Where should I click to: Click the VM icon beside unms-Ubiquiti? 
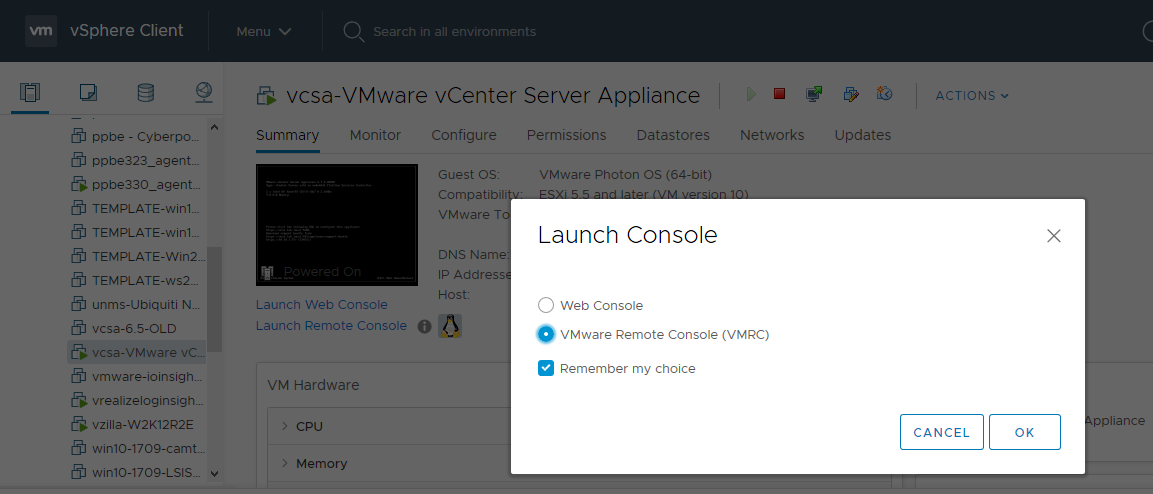[79, 304]
